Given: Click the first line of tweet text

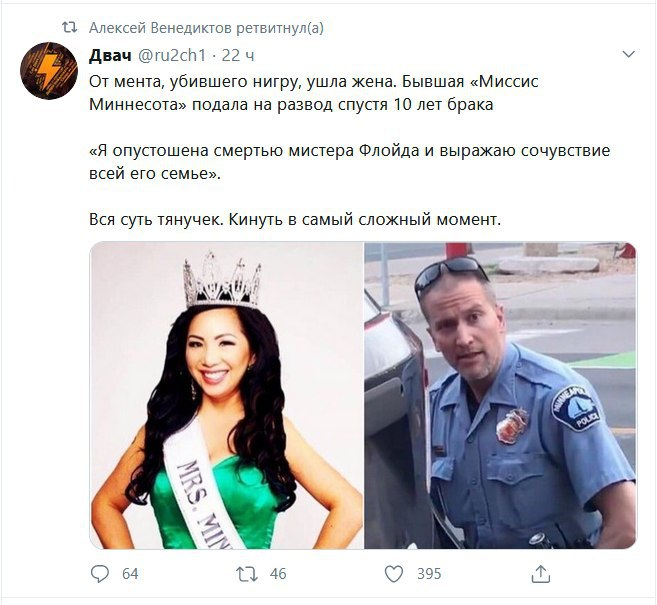Looking at the screenshot, I should [313, 81].
